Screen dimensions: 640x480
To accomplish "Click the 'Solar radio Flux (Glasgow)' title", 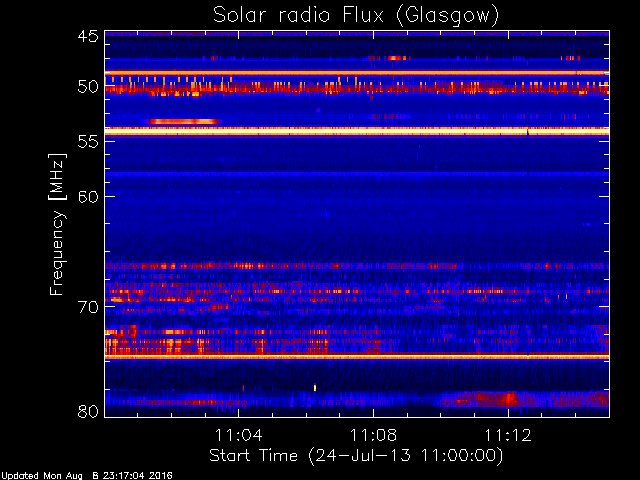I will [356, 16].
